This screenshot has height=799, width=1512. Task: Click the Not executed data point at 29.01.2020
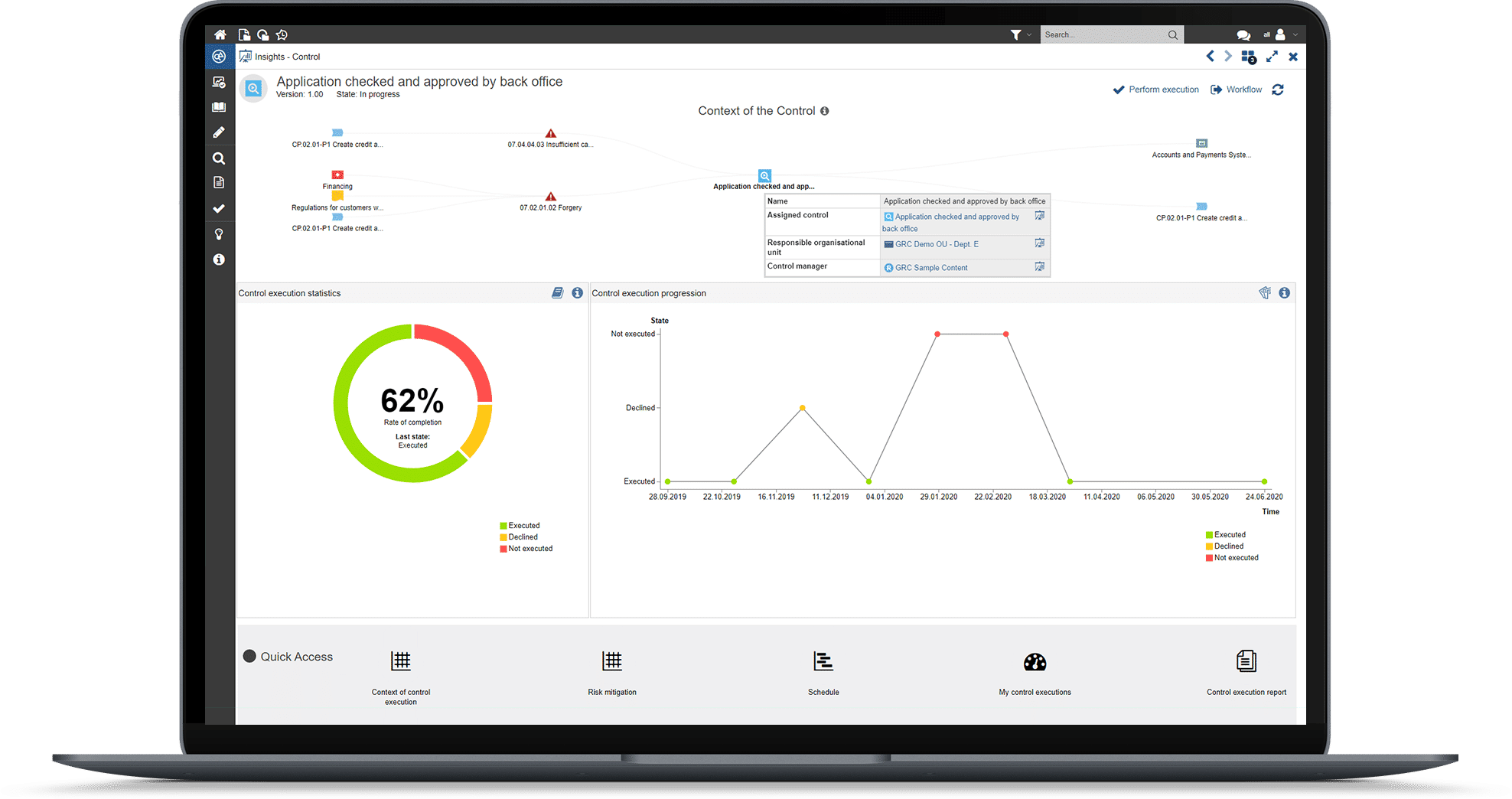point(937,334)
